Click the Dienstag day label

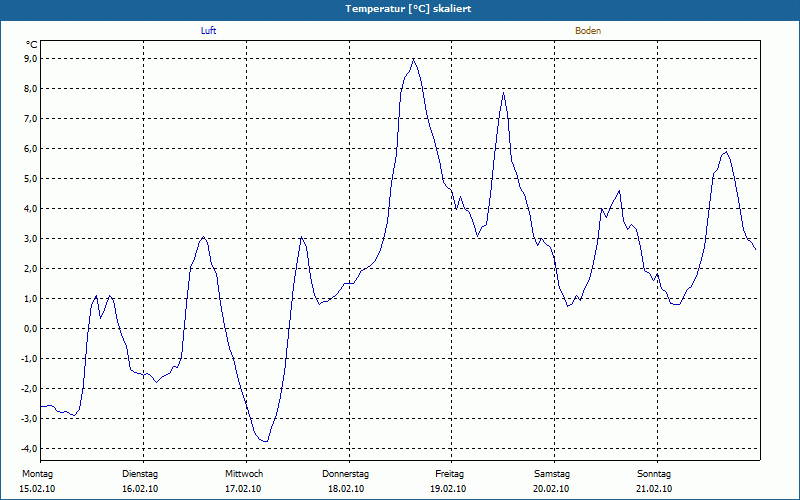(140, 474)
